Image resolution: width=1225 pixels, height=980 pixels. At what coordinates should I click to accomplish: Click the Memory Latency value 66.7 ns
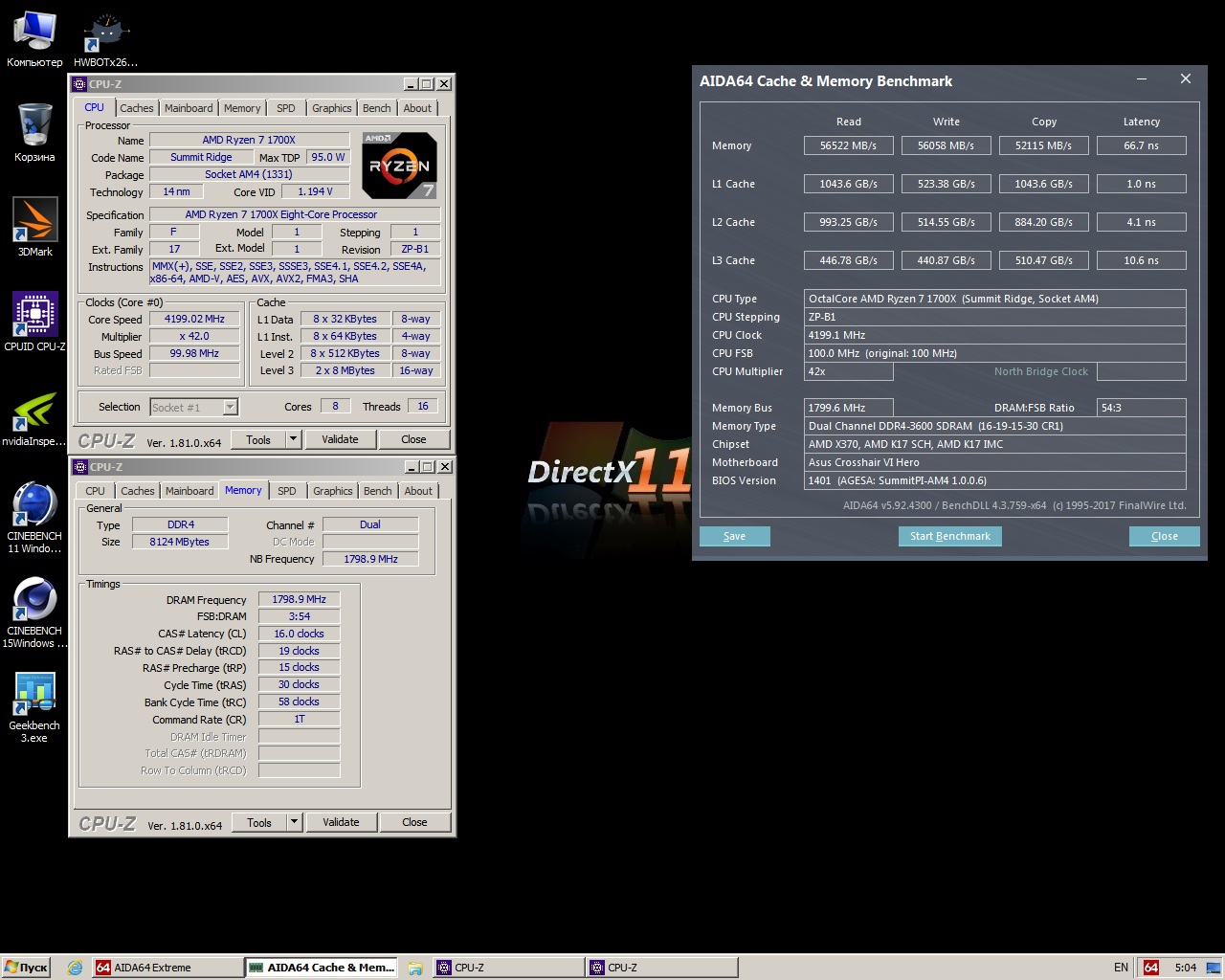1142,145
